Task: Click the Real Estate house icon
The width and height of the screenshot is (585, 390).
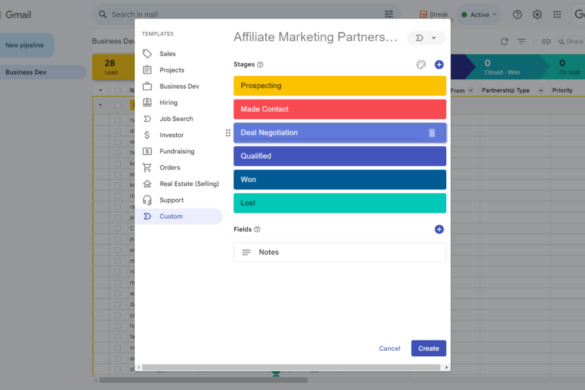Action: [x=147, y=184]
